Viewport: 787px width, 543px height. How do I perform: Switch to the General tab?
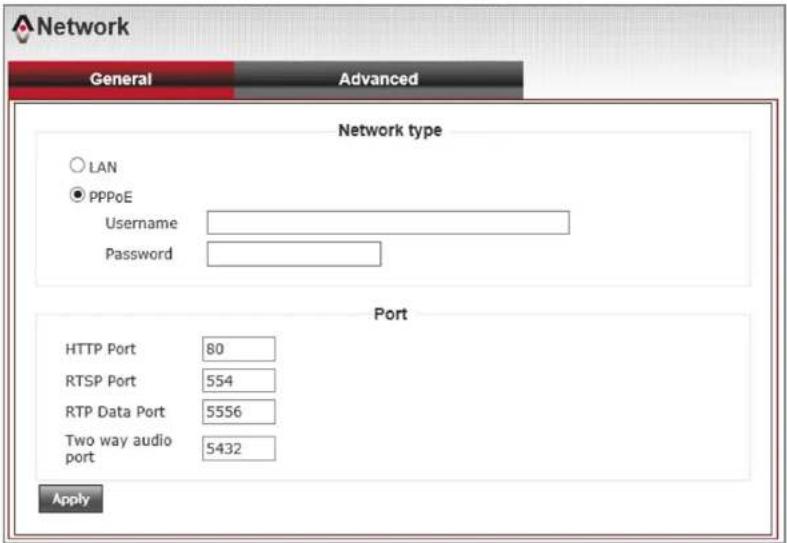[121, 80]
